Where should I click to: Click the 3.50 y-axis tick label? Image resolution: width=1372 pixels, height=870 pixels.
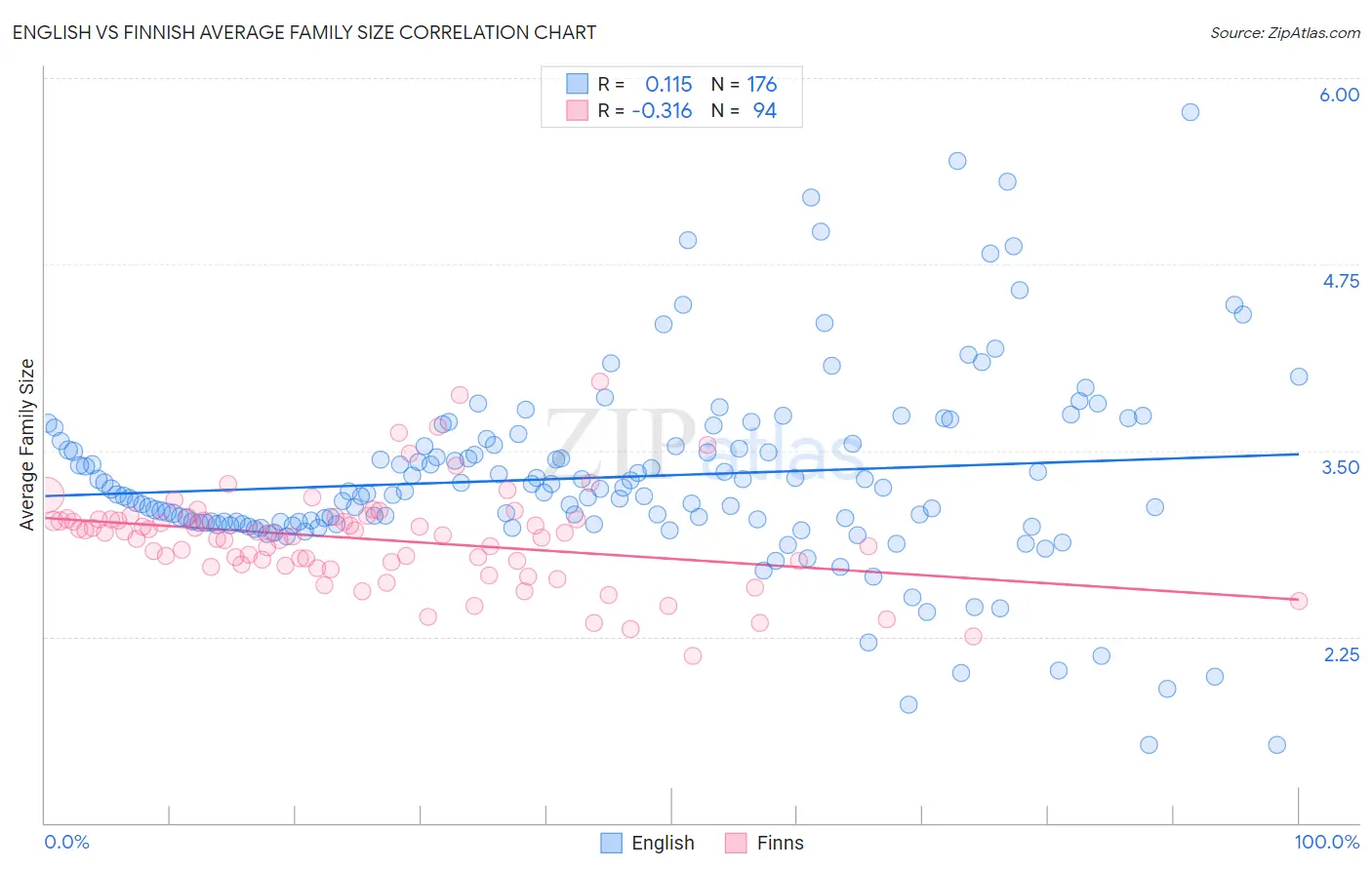click(x=1340, y=467)
